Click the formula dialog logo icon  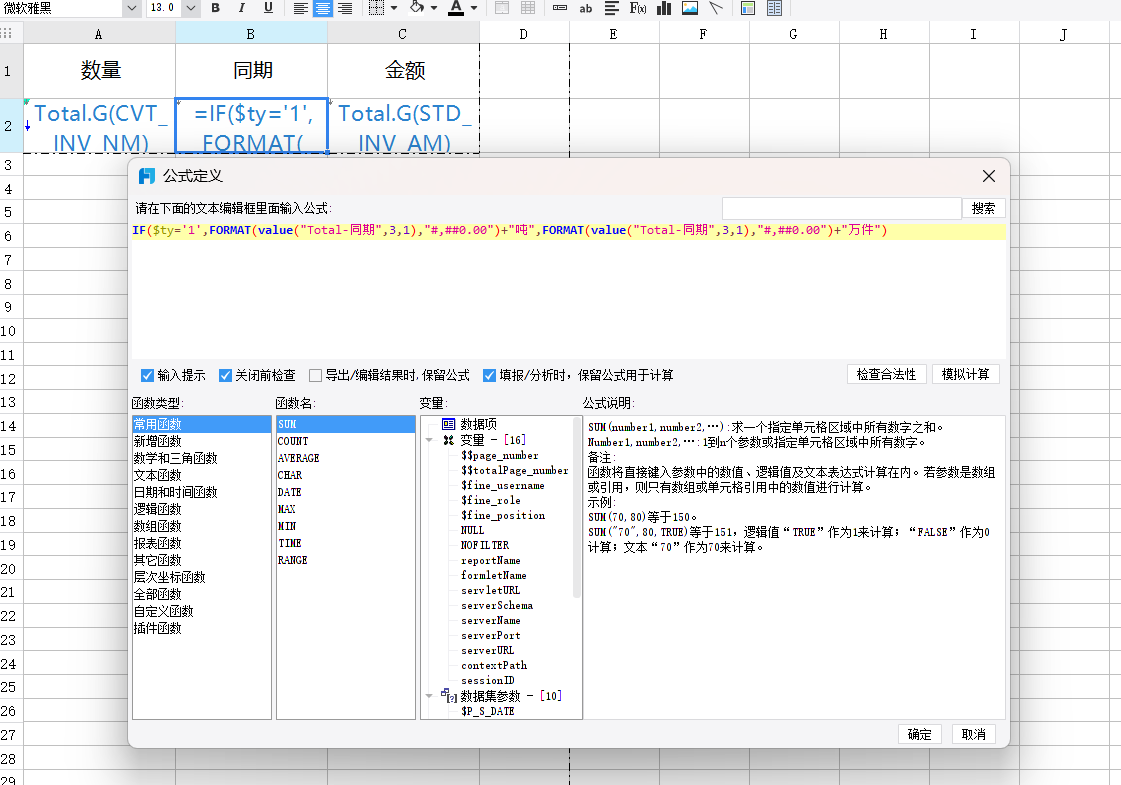[147, 176]
